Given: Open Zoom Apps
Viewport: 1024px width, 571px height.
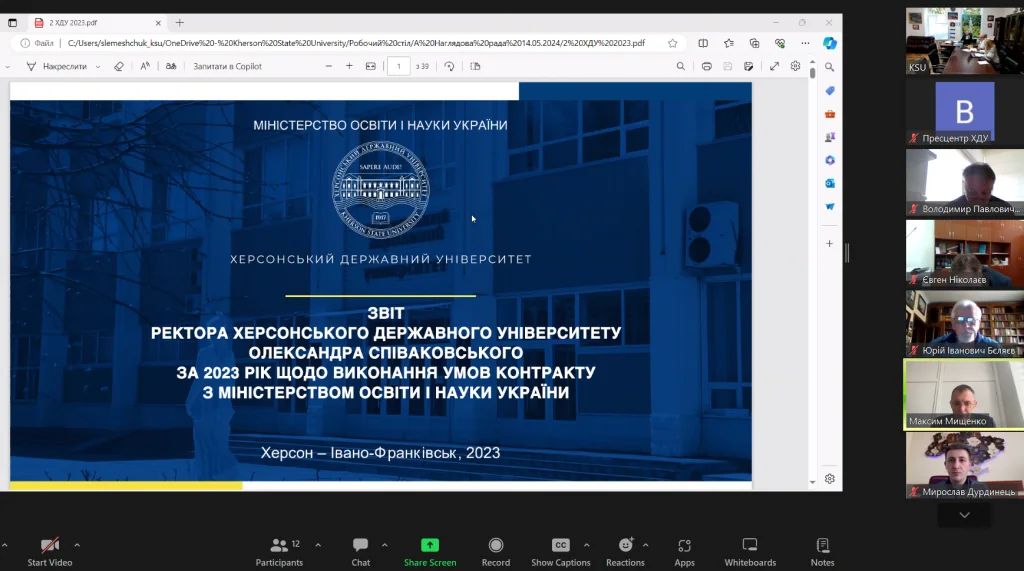Looking at the screenshot, I should click(684, 551).
